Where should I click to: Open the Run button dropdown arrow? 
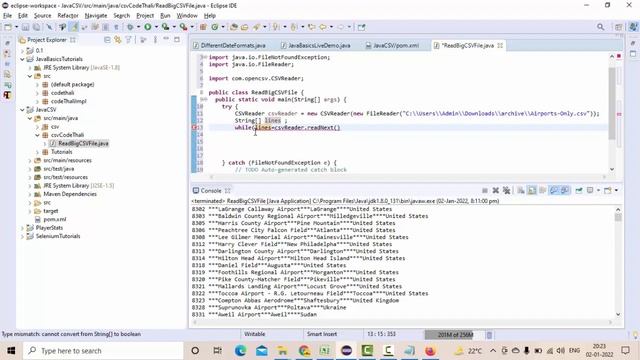(156, 27)
